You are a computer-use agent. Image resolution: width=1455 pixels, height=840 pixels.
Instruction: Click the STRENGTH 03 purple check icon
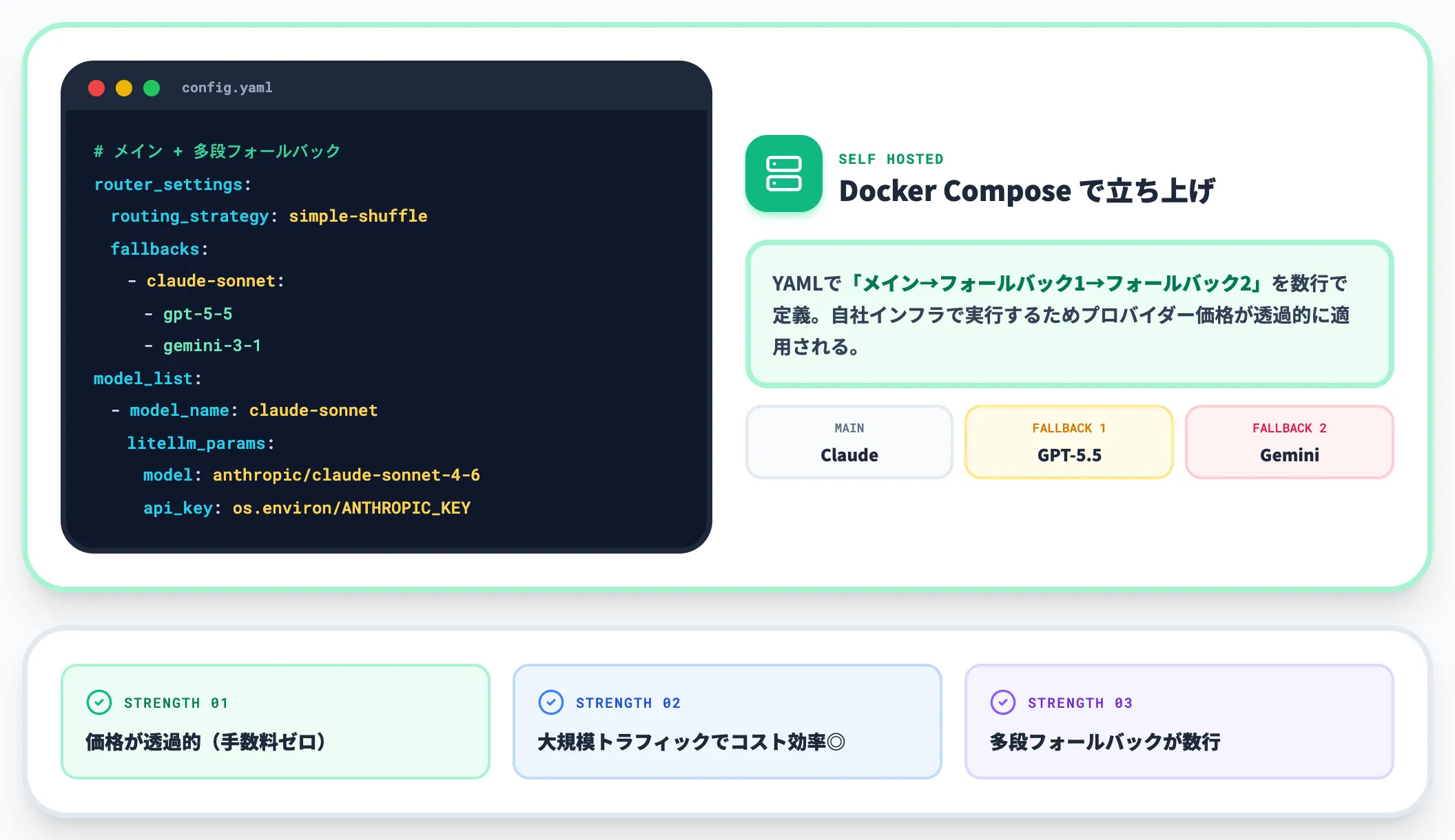(x=1003, y=702)
